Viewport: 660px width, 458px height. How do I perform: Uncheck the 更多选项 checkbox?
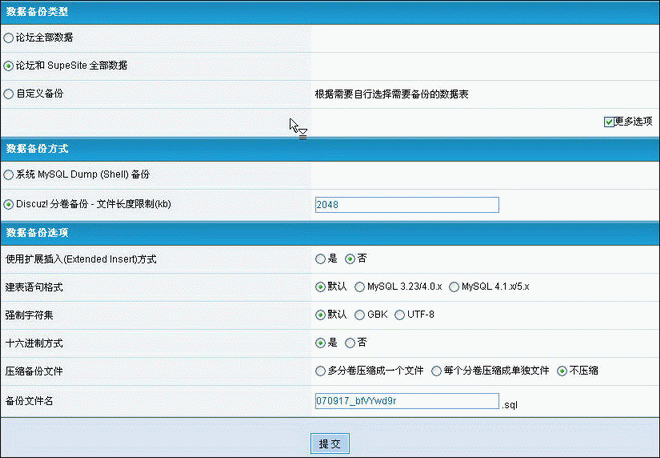[609, 122]
